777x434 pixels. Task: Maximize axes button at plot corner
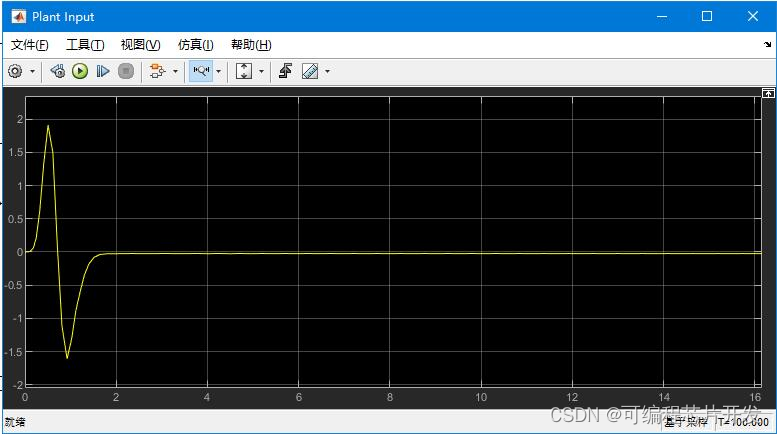click(x=768, y=93)
